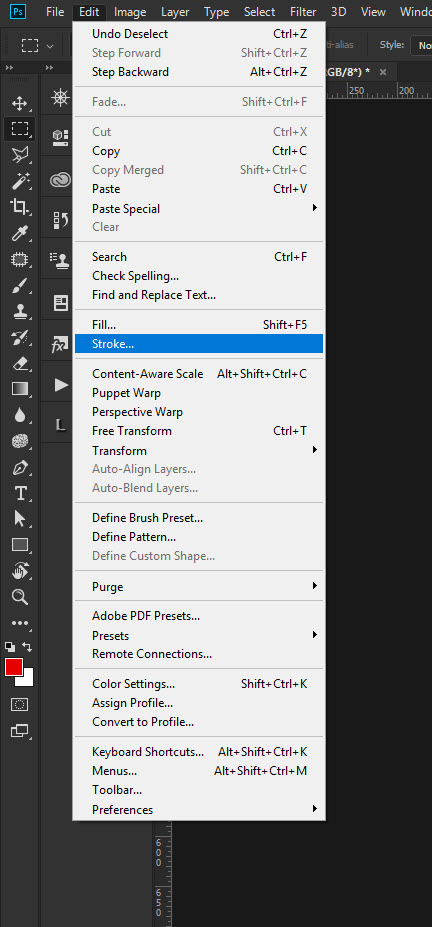Select the Rectangle shape tool
This screenshot has width=432, height=927.
(20, 545)
